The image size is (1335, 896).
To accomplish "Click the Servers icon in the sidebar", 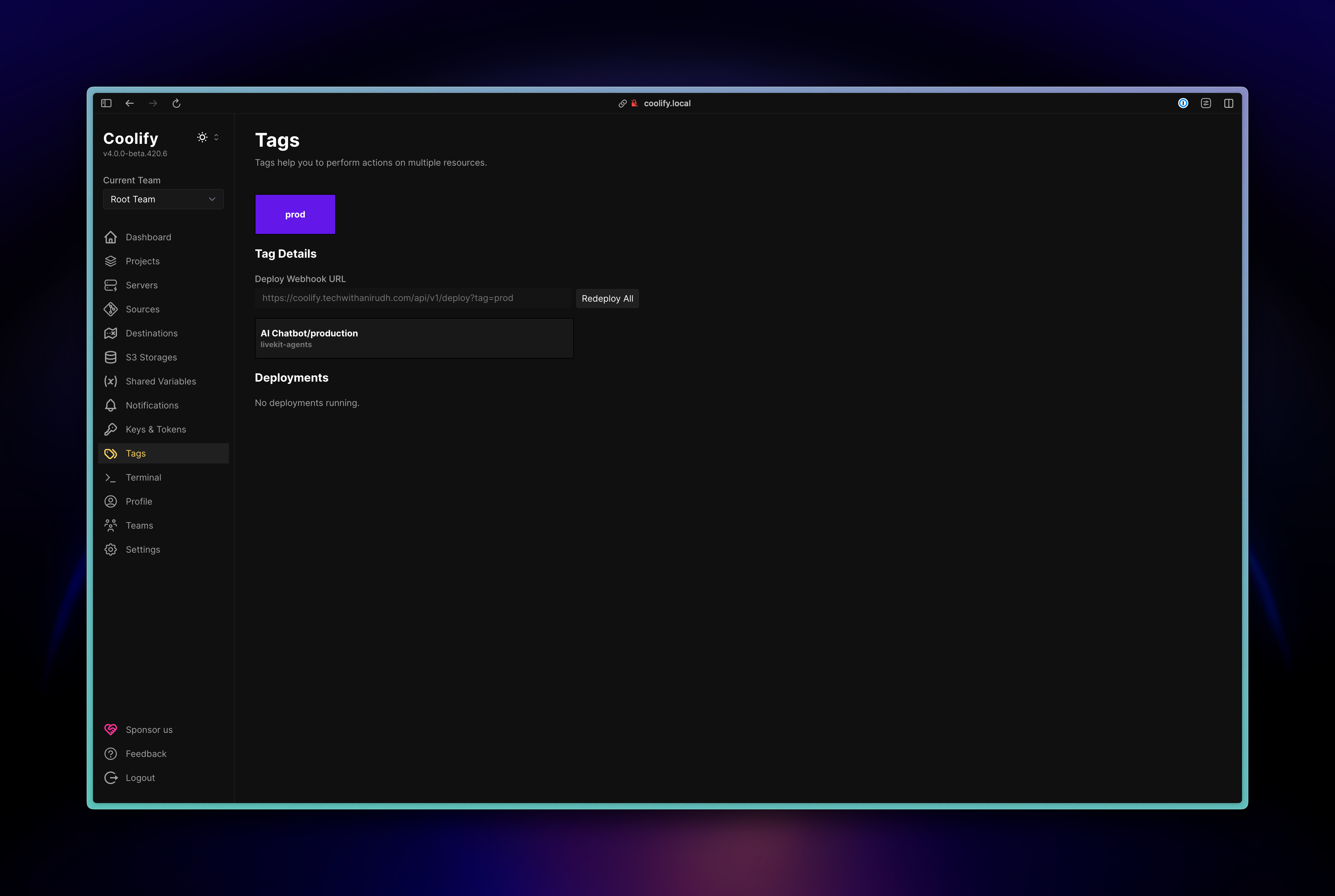I will point(110,285).
